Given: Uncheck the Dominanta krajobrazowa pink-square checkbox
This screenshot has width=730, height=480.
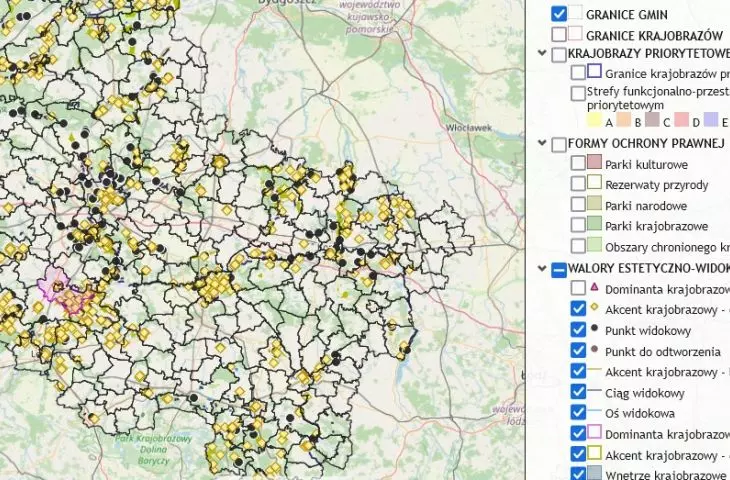Looking at the screenshot, I should click(x=578, y=433).
